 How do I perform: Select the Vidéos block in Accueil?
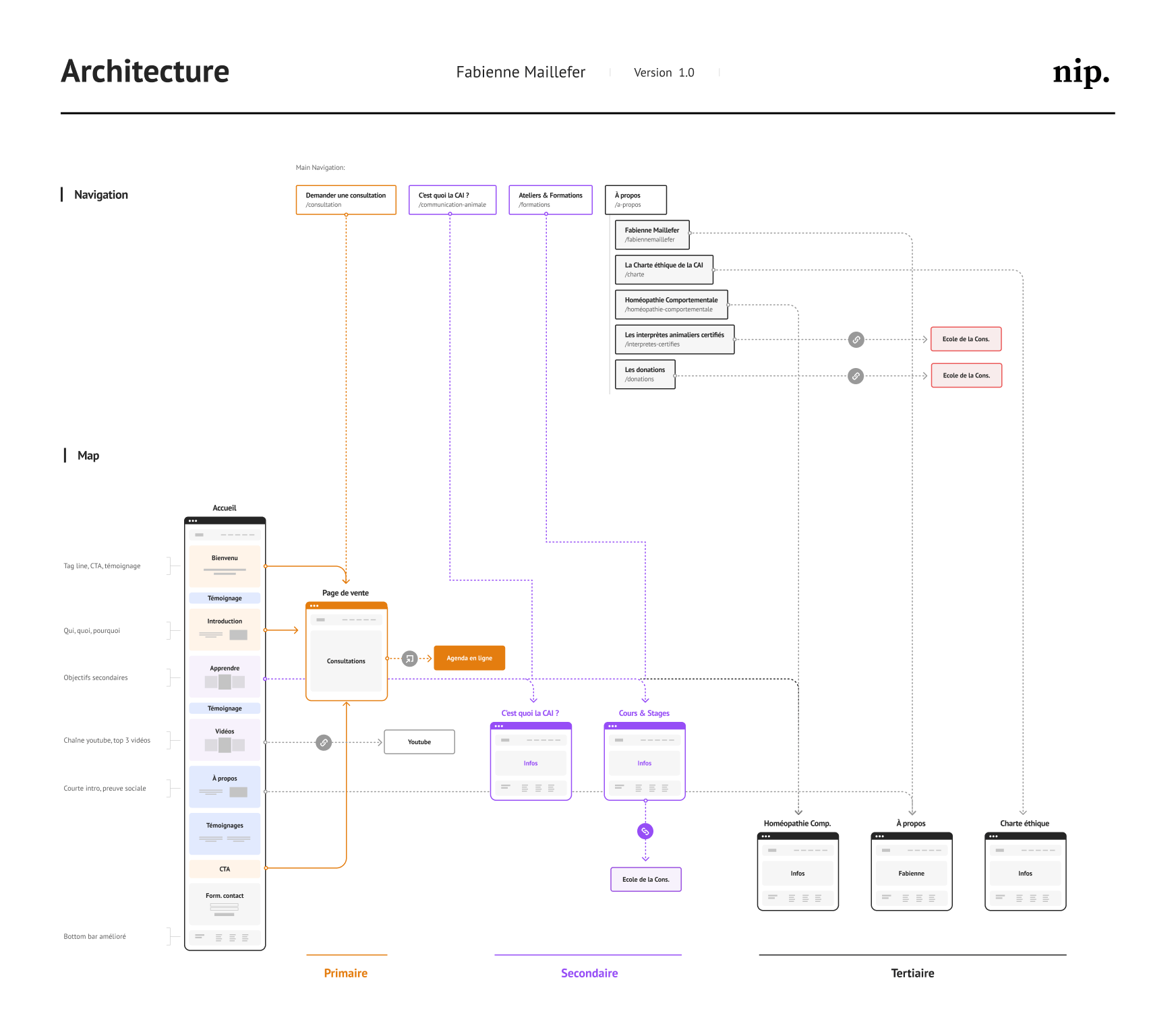tap(225, 740)
